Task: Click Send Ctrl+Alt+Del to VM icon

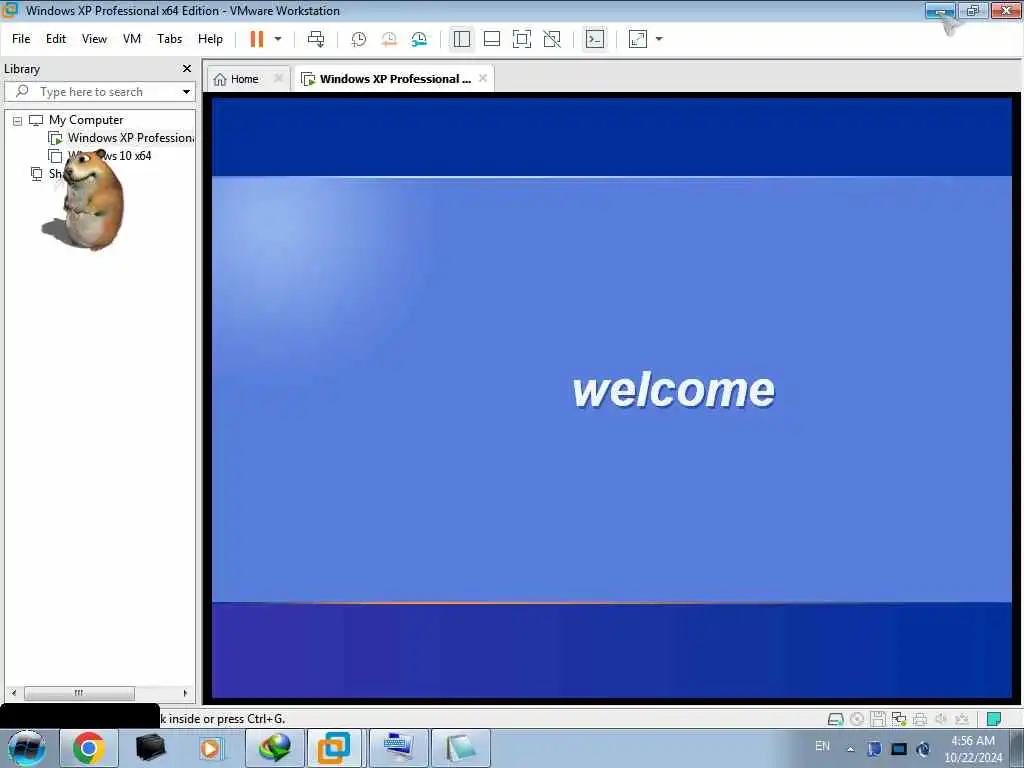Action: tap(316, 39)
